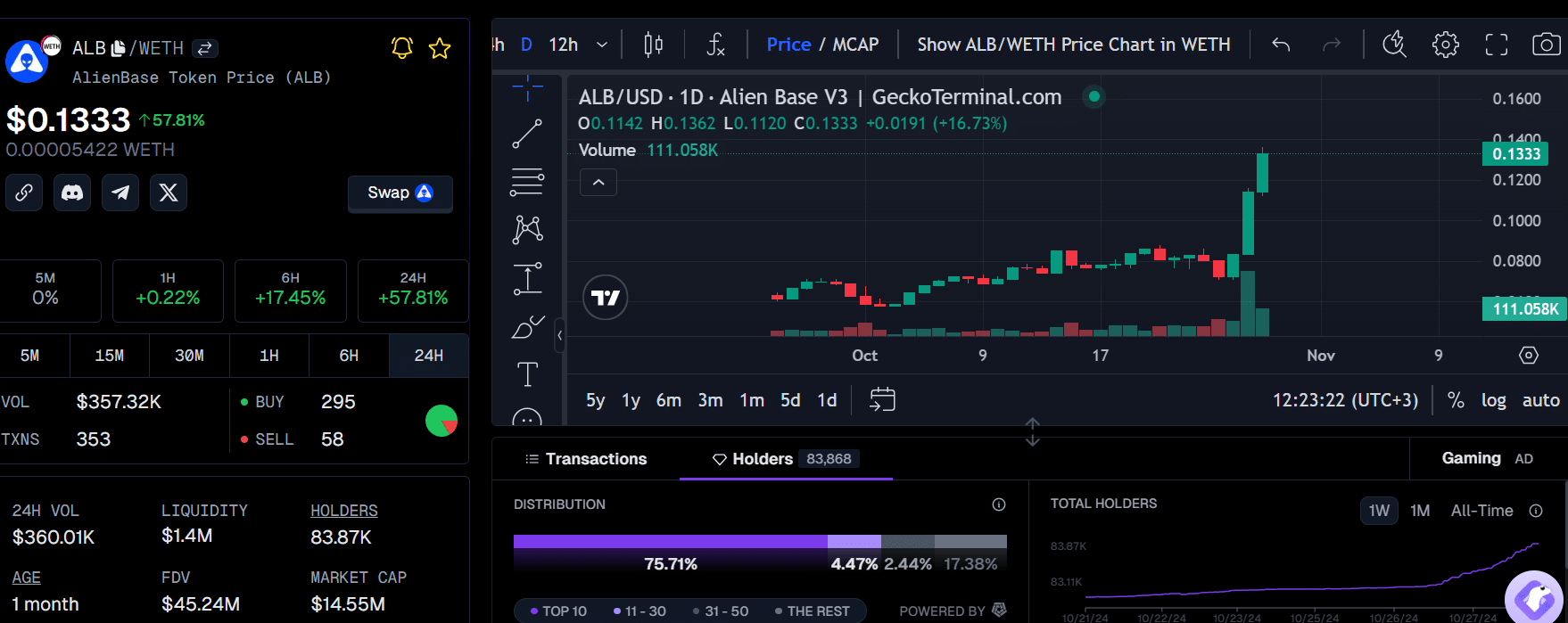Enter fullscreen chart mode
This screenshot has height=623, width=1568.
coord(1497,45)
